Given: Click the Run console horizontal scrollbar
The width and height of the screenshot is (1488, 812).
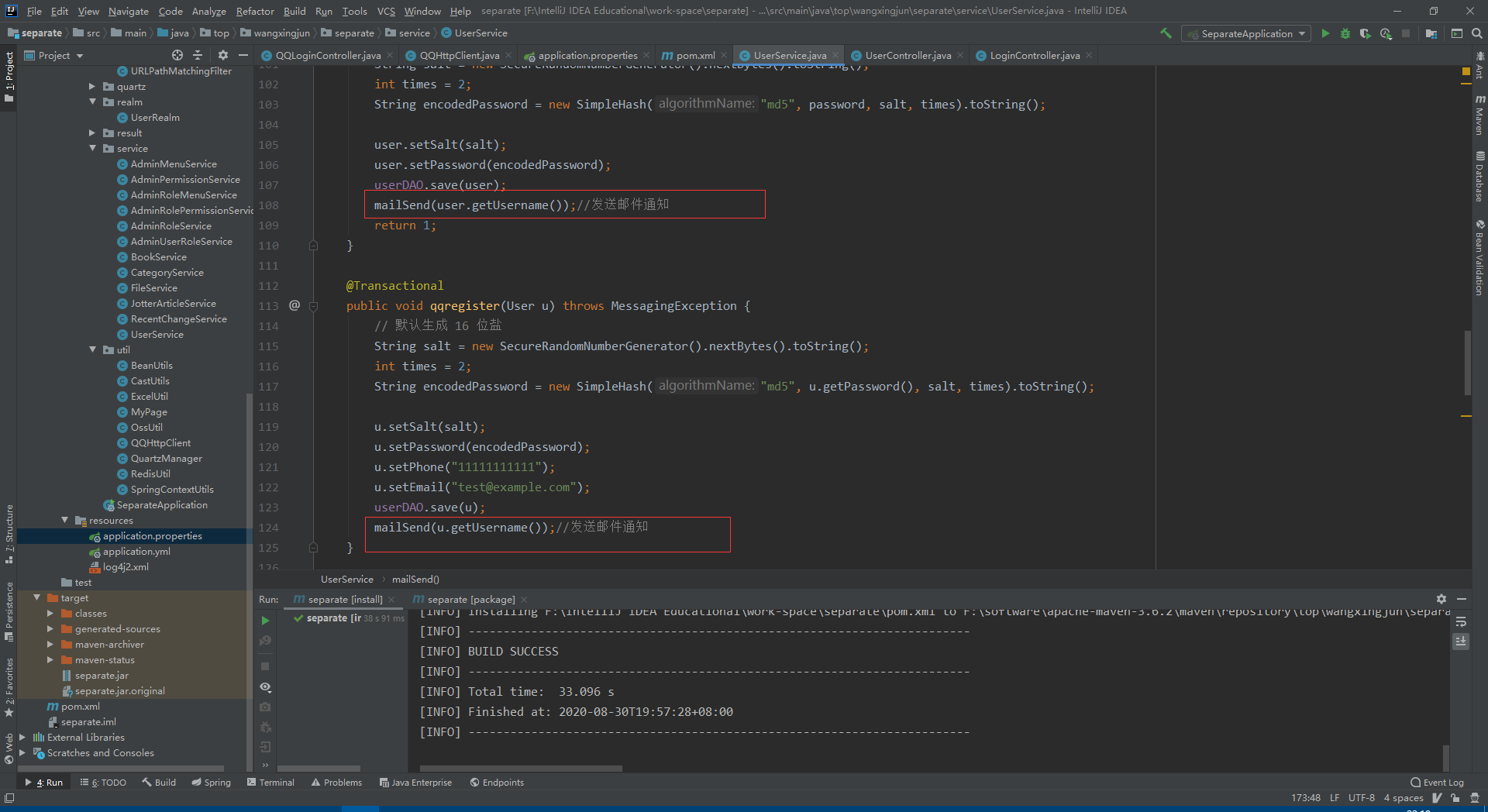Looking at the screenshot, I should (521, 769).
